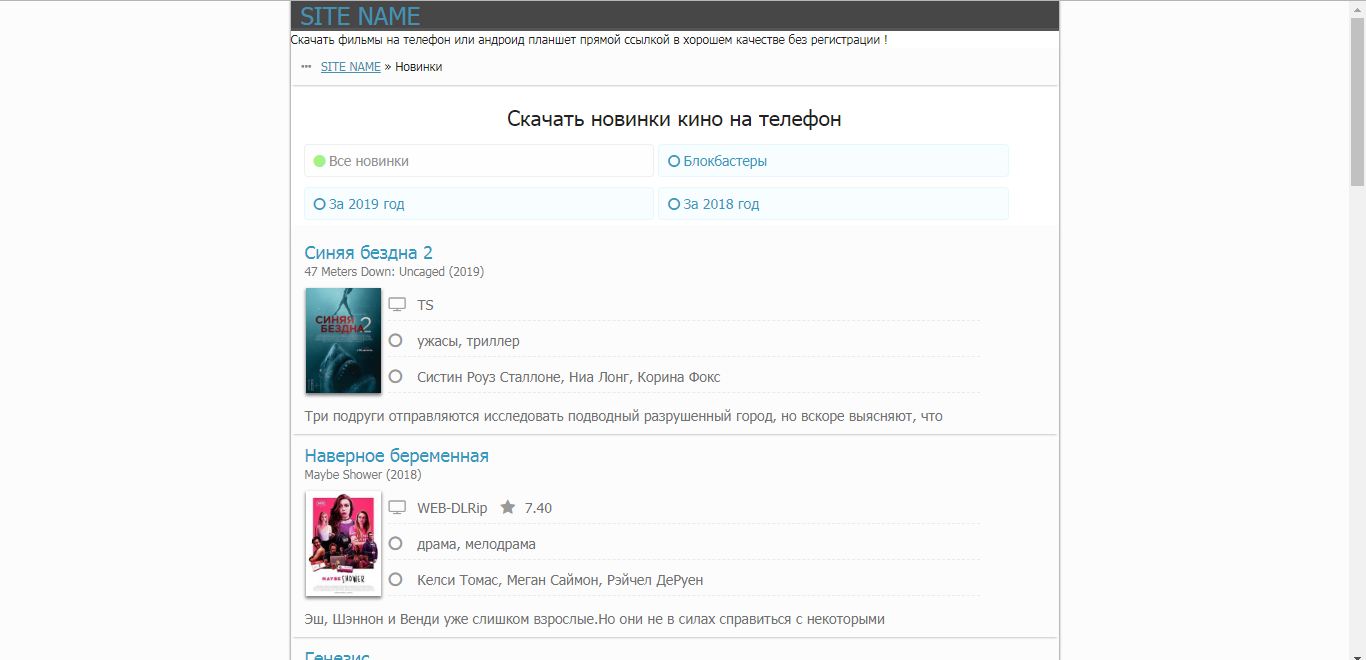The height and width of the screenshot is (660, 1366).
Task: Filter movies by За 2018 год
Action: click(833, 204)
